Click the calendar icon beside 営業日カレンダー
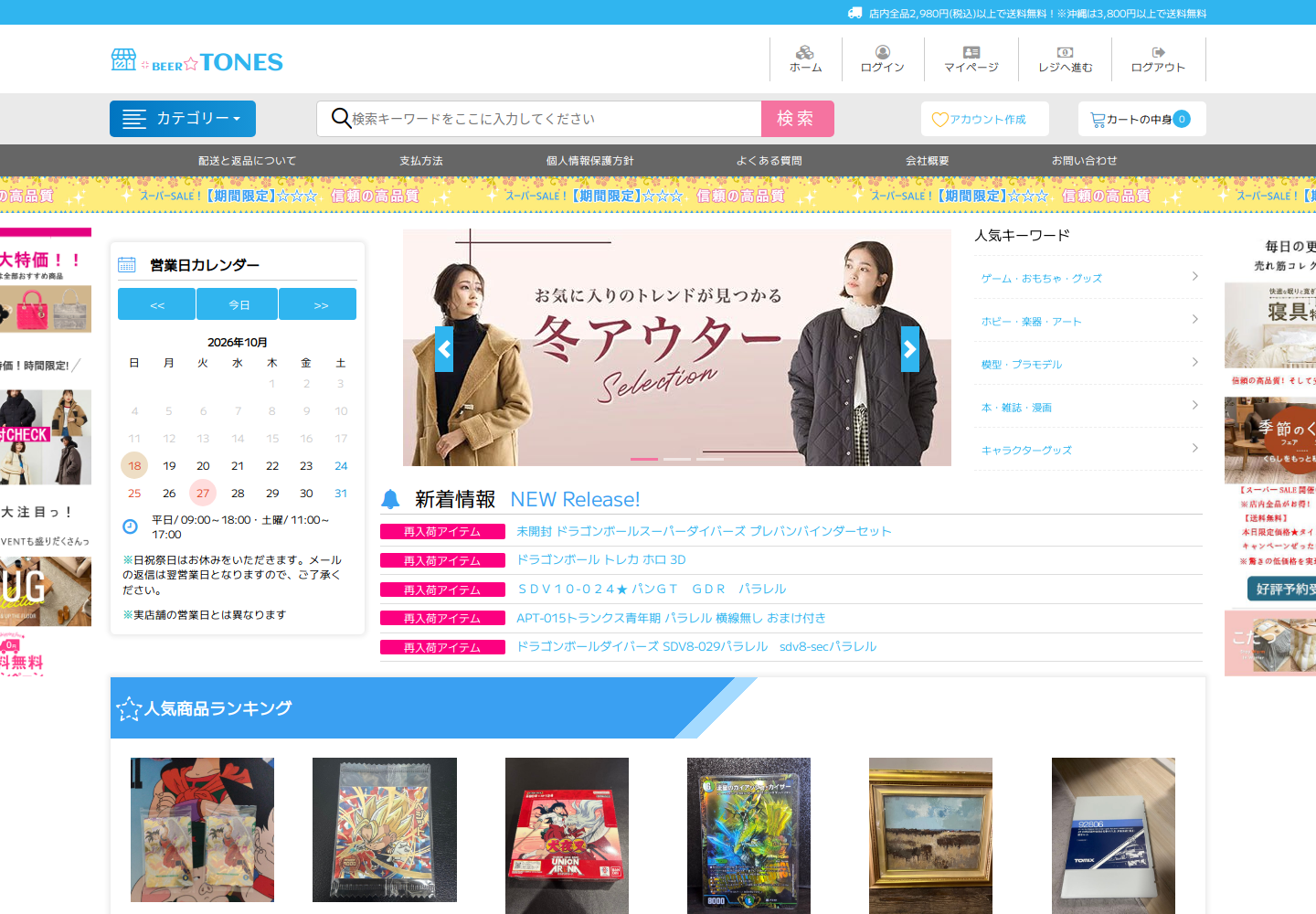Screen dimensions: 1316x914 click(127, 265)
